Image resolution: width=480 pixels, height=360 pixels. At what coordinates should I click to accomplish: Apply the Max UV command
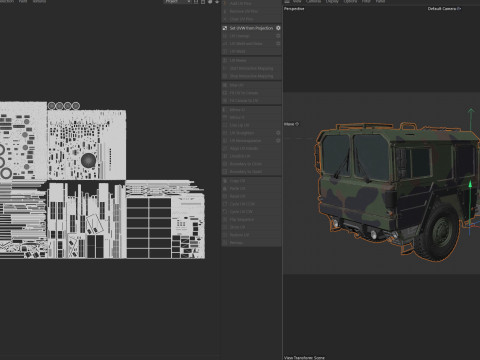[x=252, y=85]
